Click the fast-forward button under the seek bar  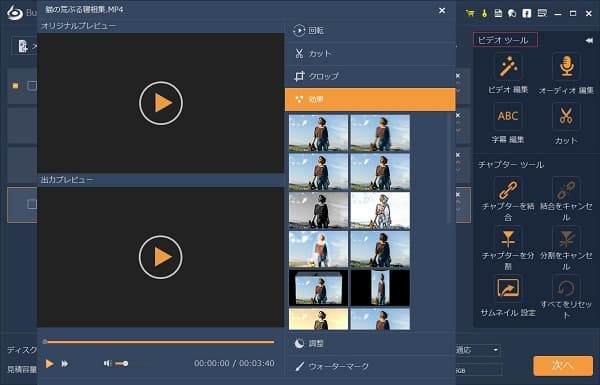65,364
